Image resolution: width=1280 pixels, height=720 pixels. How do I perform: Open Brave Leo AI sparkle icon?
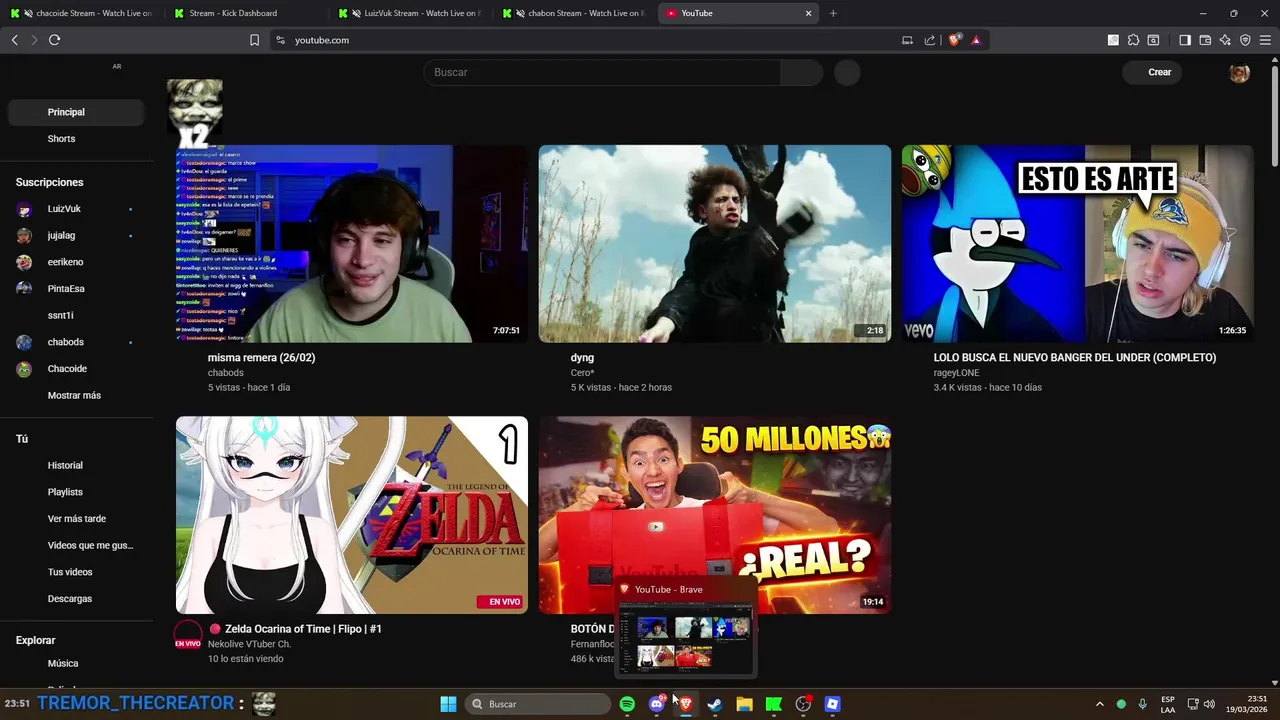tap(1225, 40)
